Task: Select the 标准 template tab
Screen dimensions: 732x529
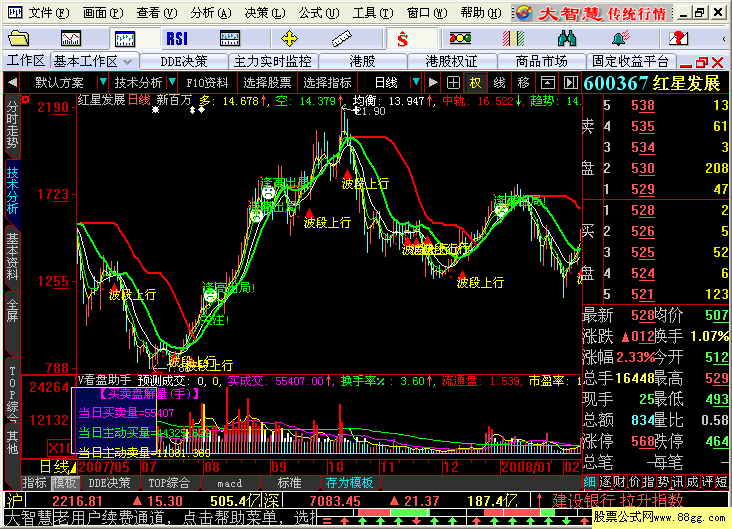Action: tap(289, 482)
